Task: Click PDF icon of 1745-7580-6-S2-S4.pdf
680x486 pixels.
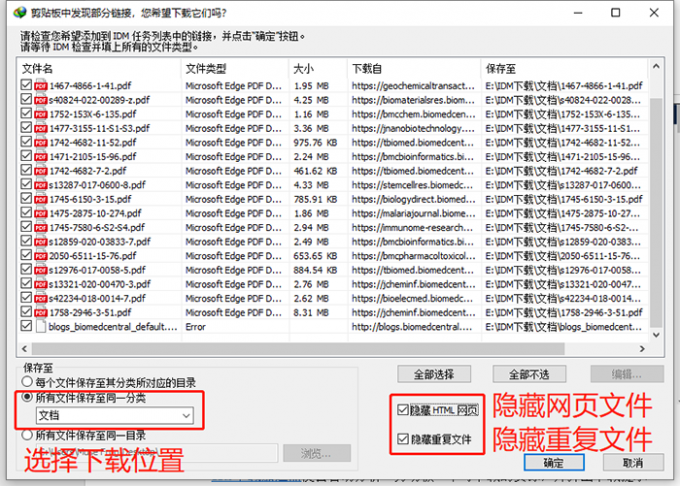Action: [x=41, y=228]
